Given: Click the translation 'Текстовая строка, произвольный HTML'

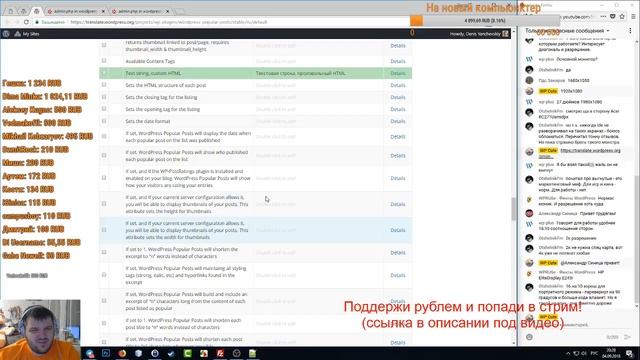Looking at the screenshot, I should point(300,73).
